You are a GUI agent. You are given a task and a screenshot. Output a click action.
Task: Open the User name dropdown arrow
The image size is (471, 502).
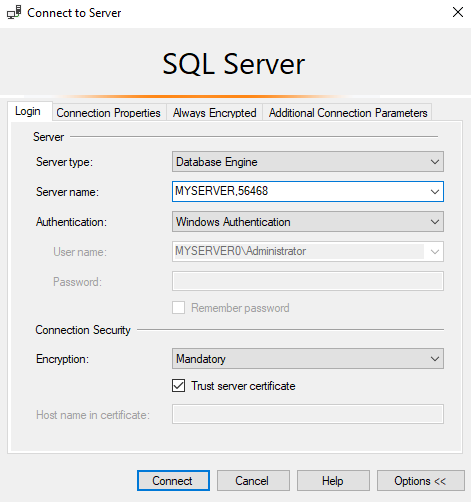(434, 252)
